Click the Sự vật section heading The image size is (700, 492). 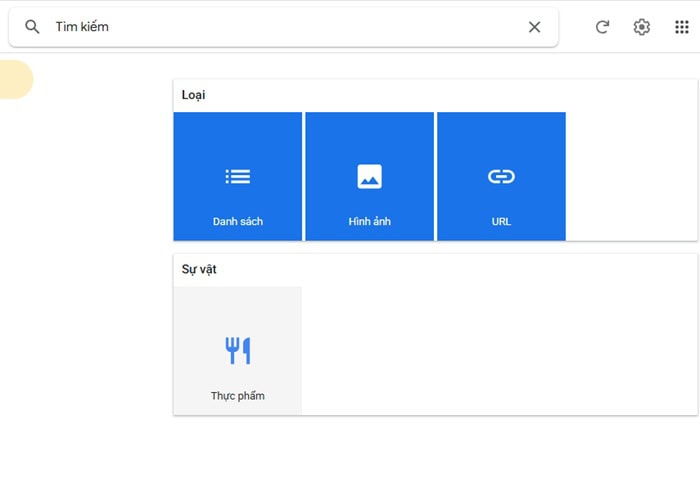(x=199, y=269)
